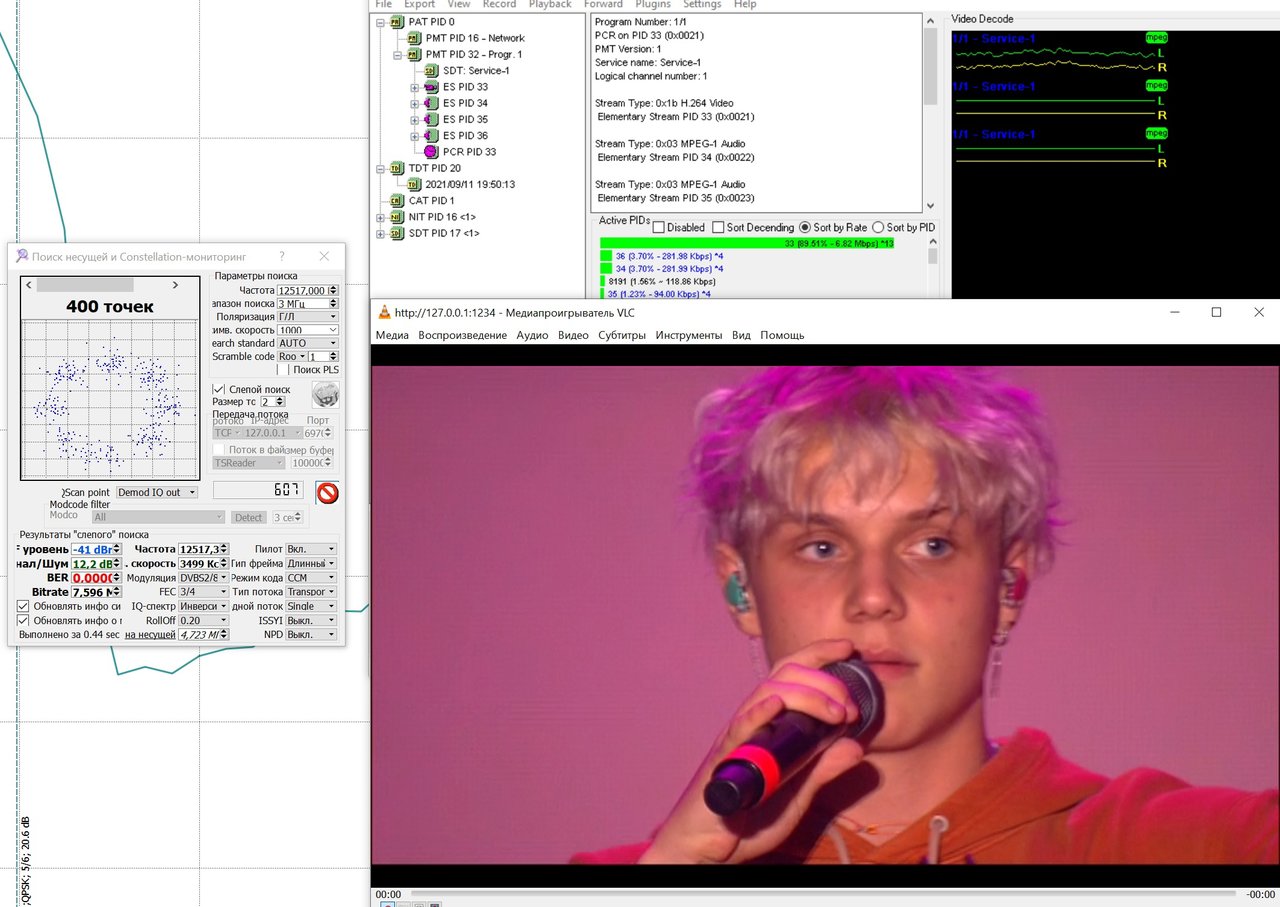Image resolution: width=1280 pixels, height=907 pixels.
Task: Open the Поляризация dropdown
Action: pyautogui.click(x=307, y=316)
